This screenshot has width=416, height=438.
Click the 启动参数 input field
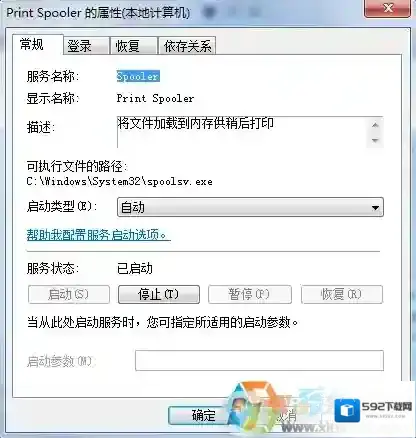point(259,360)
